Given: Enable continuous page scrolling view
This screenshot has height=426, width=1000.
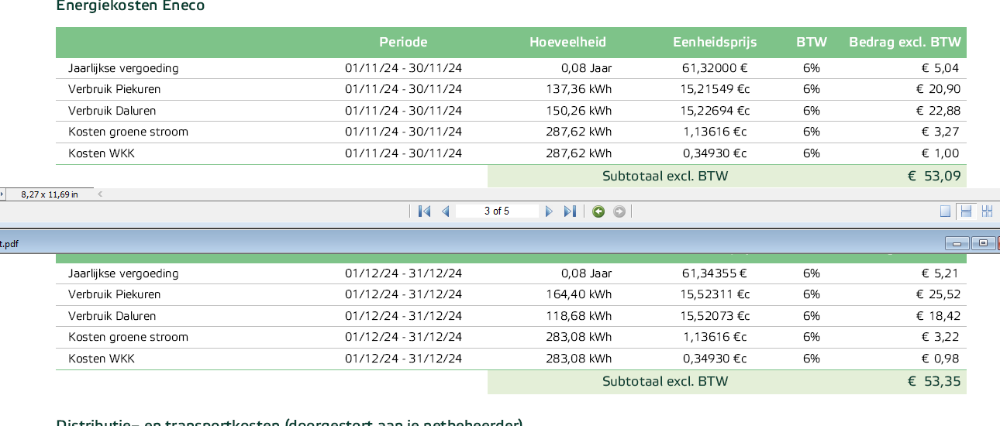Looking at the screenshot, I should point(966,211).
